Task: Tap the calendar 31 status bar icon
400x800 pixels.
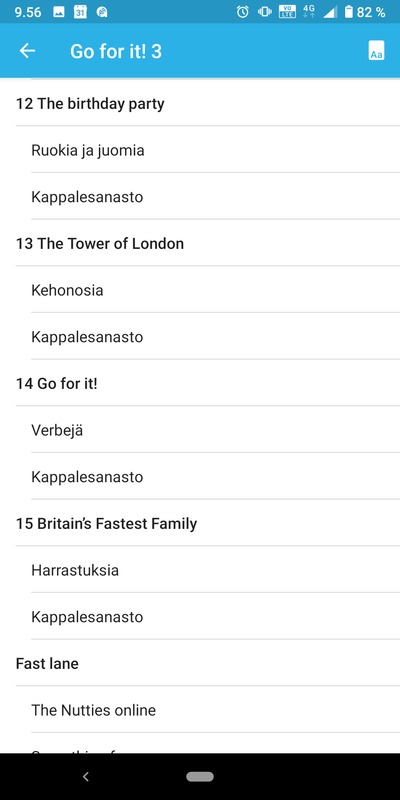Action: pos(80,12)
